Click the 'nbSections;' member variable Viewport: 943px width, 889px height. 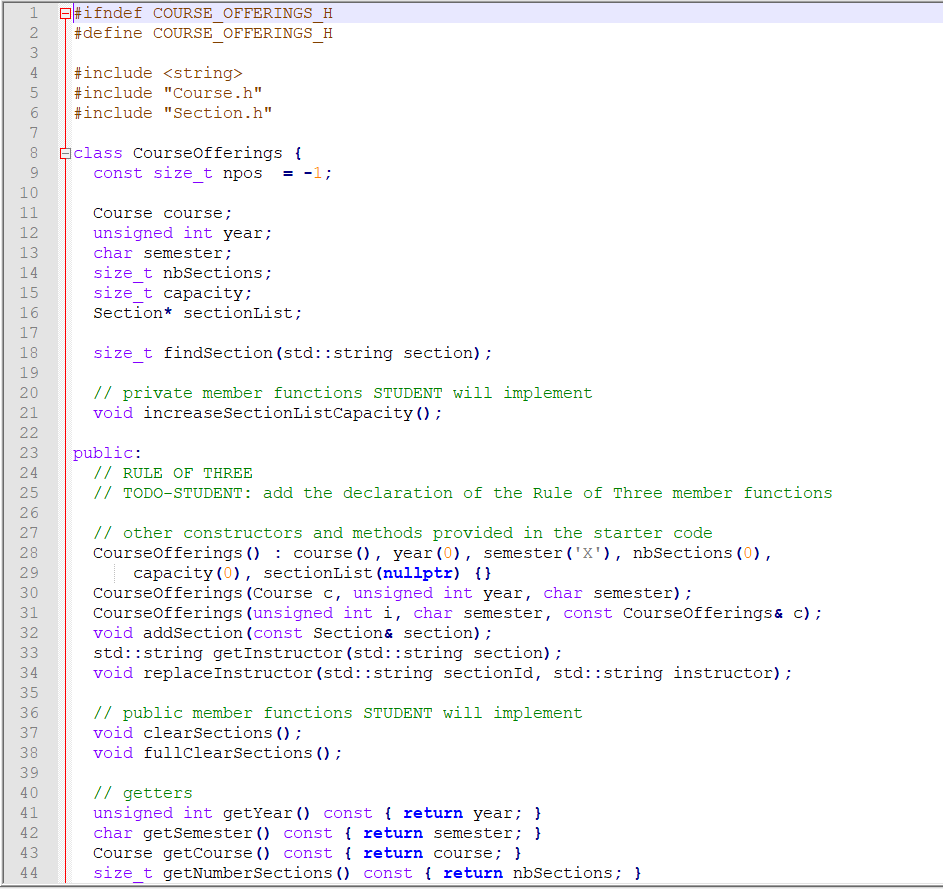[218, 273]
